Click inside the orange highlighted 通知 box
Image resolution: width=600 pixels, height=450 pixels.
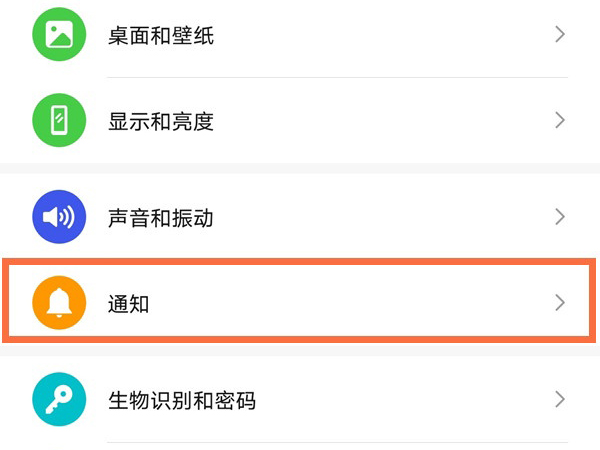350,302
